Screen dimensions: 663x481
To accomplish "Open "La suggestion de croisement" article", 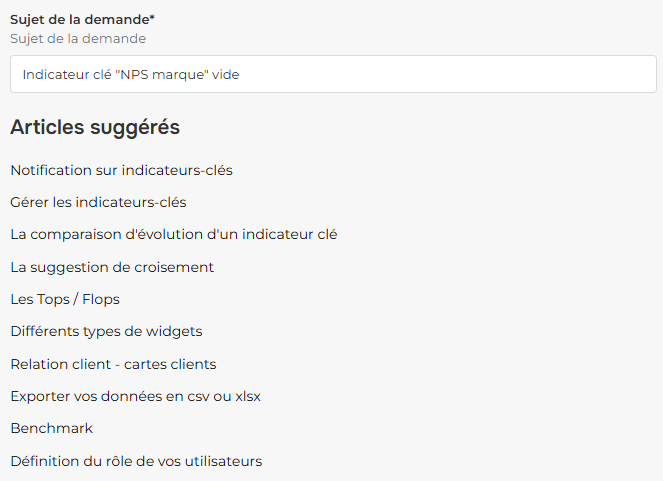I will click(112, 267).
